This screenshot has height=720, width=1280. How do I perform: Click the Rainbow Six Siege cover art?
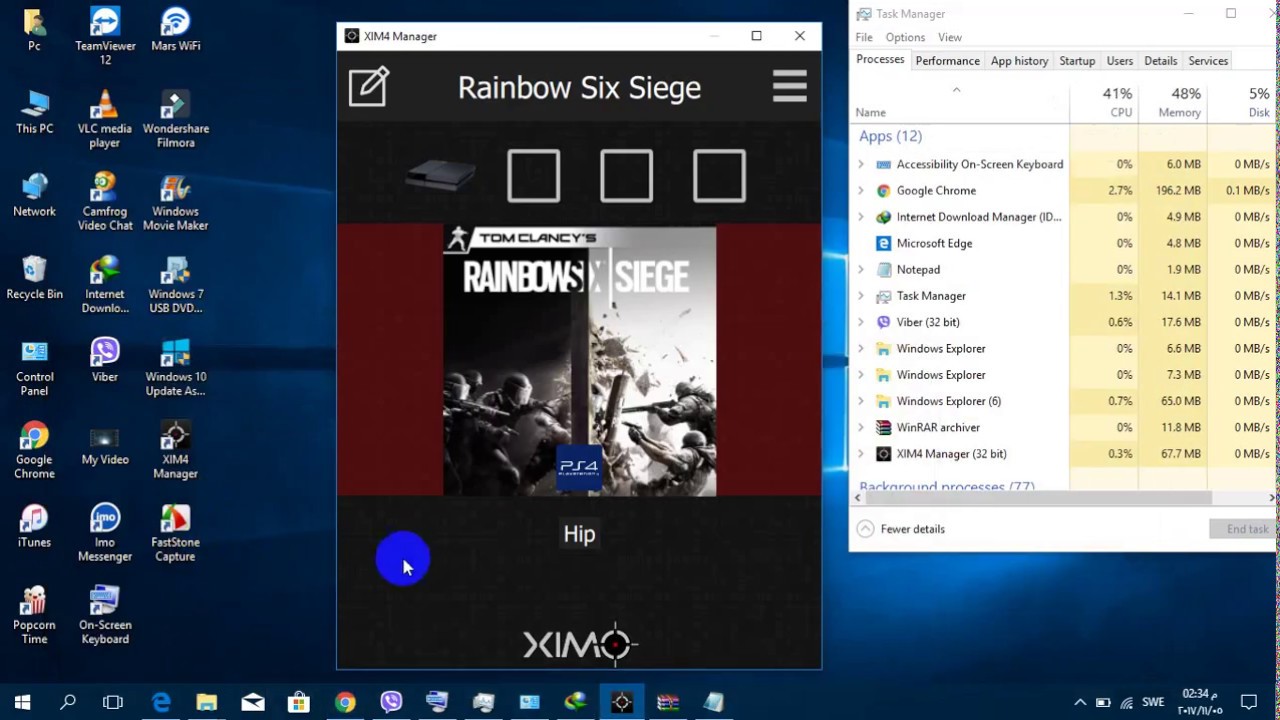tap(580, 361)
